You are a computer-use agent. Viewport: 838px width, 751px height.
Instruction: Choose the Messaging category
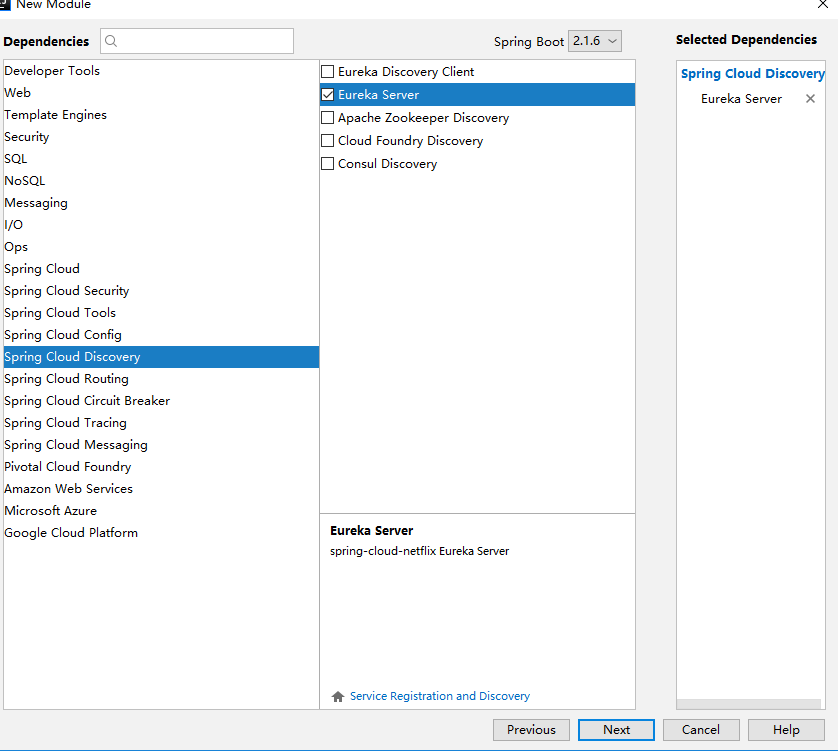pos(161,203)
